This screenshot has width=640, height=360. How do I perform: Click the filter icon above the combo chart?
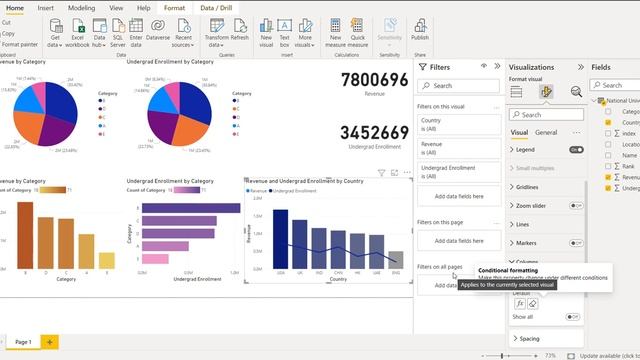(x=381, y=173)
